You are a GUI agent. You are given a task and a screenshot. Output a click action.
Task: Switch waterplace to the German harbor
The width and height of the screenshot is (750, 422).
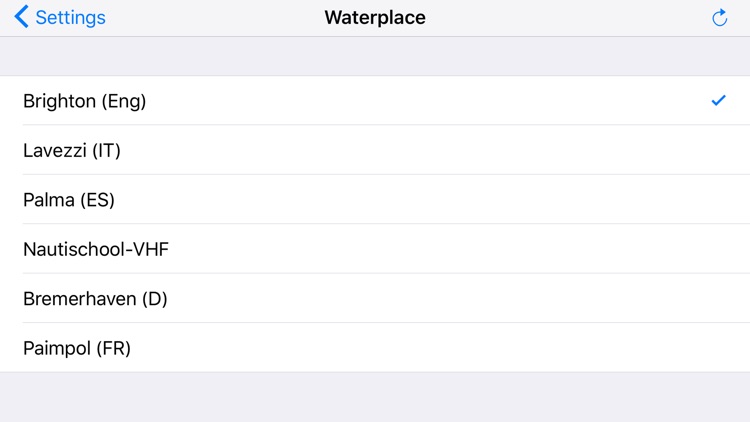click(x=375, y=298)
